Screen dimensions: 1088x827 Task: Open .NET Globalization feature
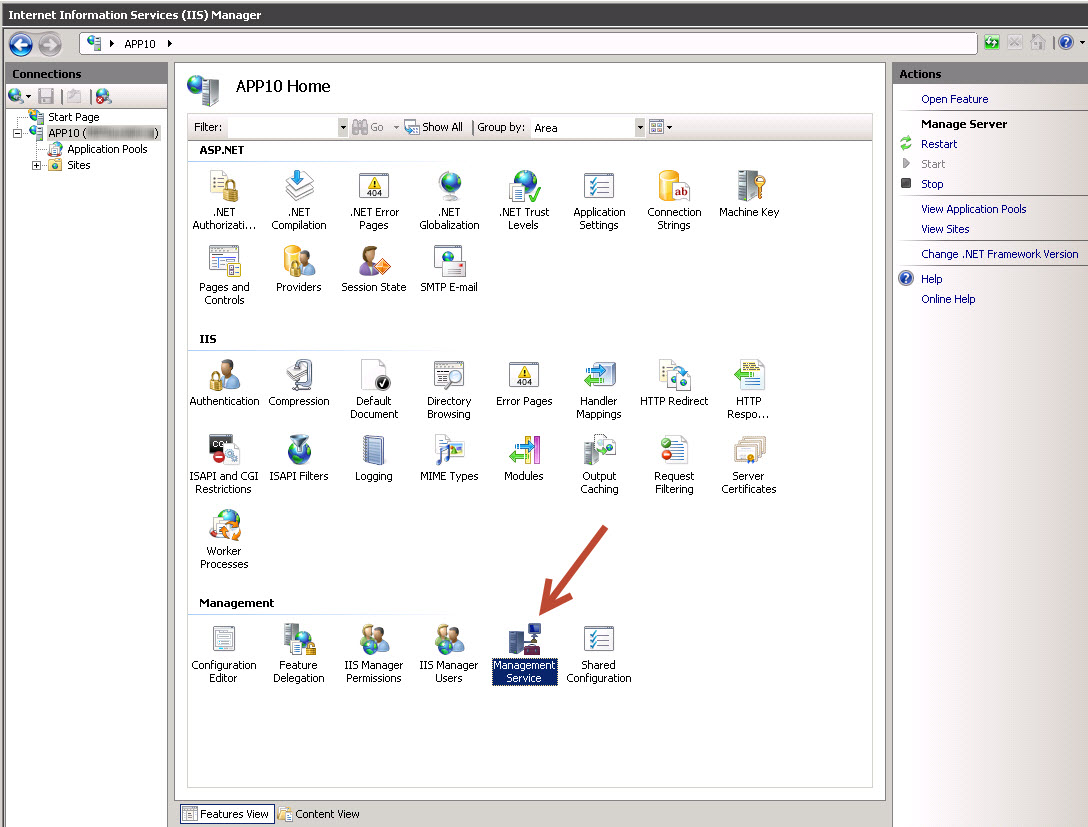[449, 201]
